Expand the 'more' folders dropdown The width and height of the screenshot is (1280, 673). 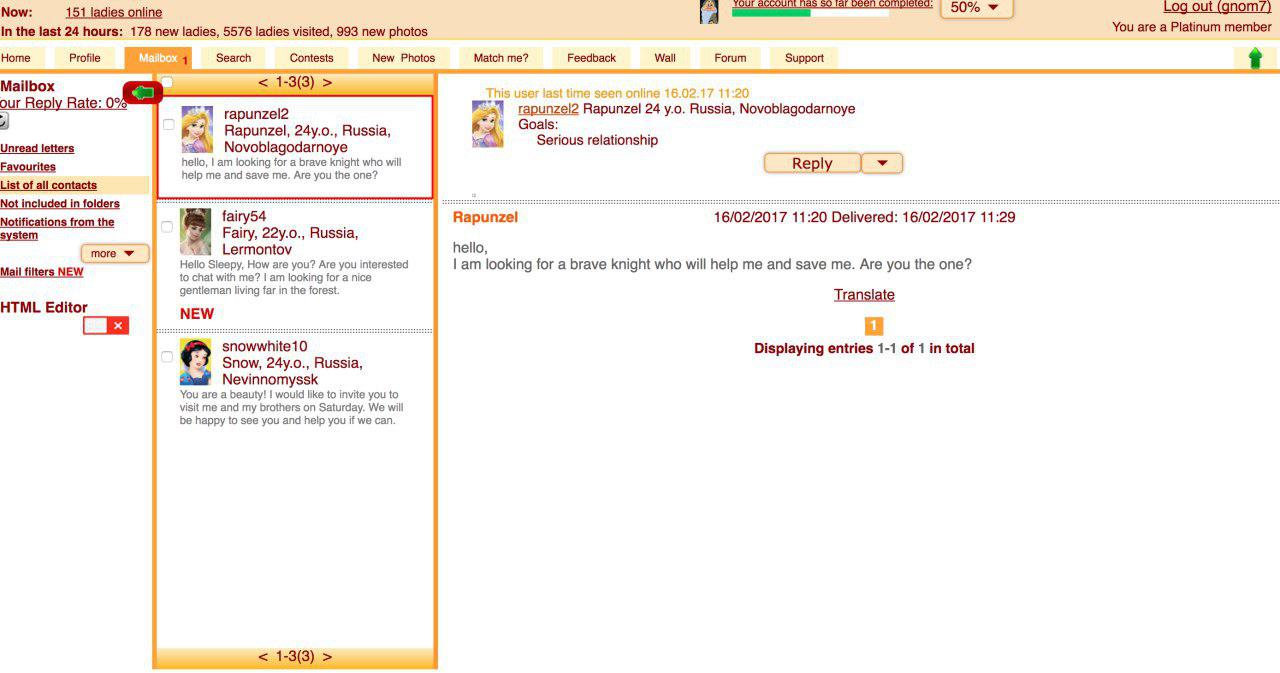114,254
